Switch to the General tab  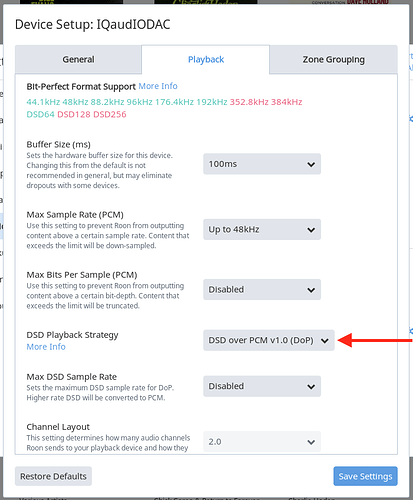78,59
